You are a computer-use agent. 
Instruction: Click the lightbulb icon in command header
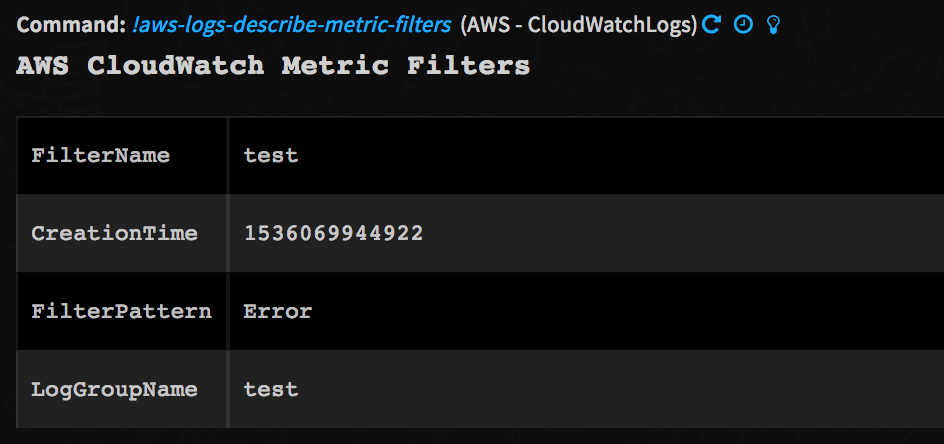coord(771,25)
